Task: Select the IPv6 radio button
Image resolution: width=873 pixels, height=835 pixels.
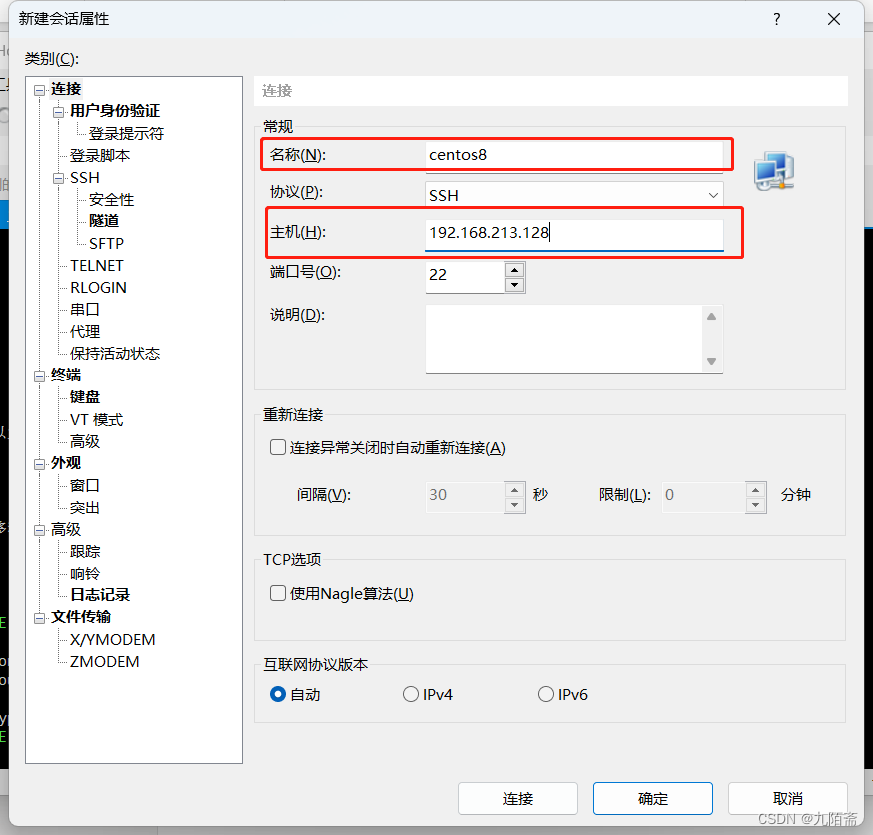Action: tap(546, 694)
